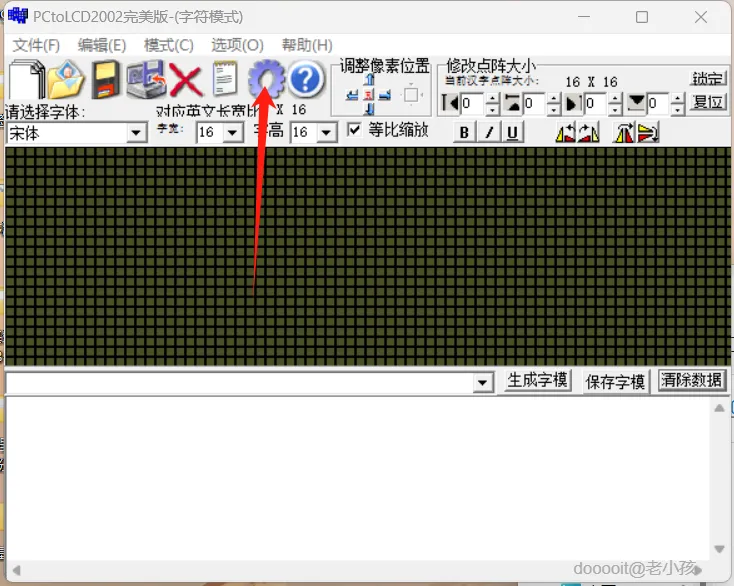Viewport: 734px width, 586px height.
Task: Increase the left margin stepper value
Action: (x=492, y=97)
